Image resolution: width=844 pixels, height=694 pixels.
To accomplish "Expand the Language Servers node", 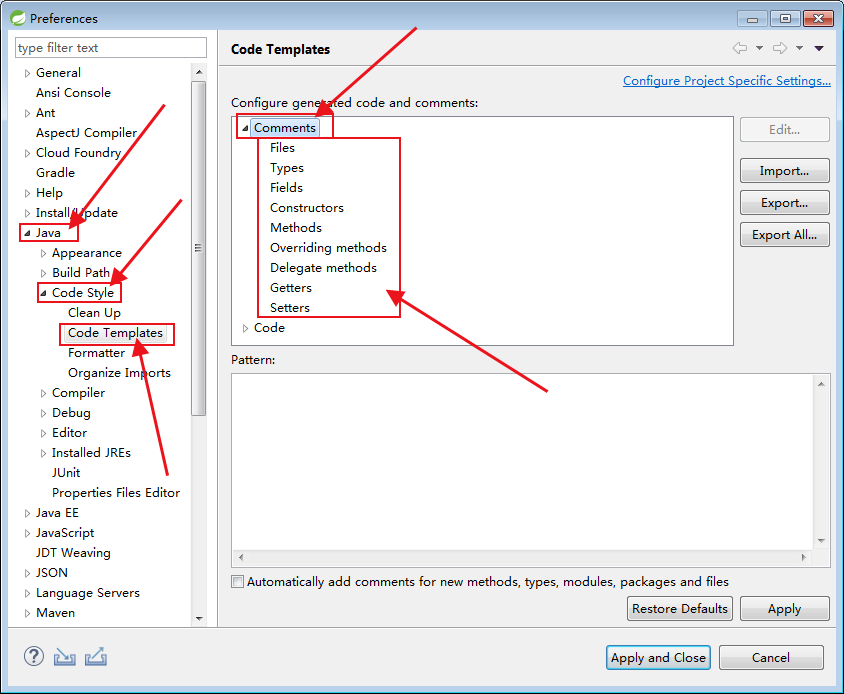I will (27, 593).
